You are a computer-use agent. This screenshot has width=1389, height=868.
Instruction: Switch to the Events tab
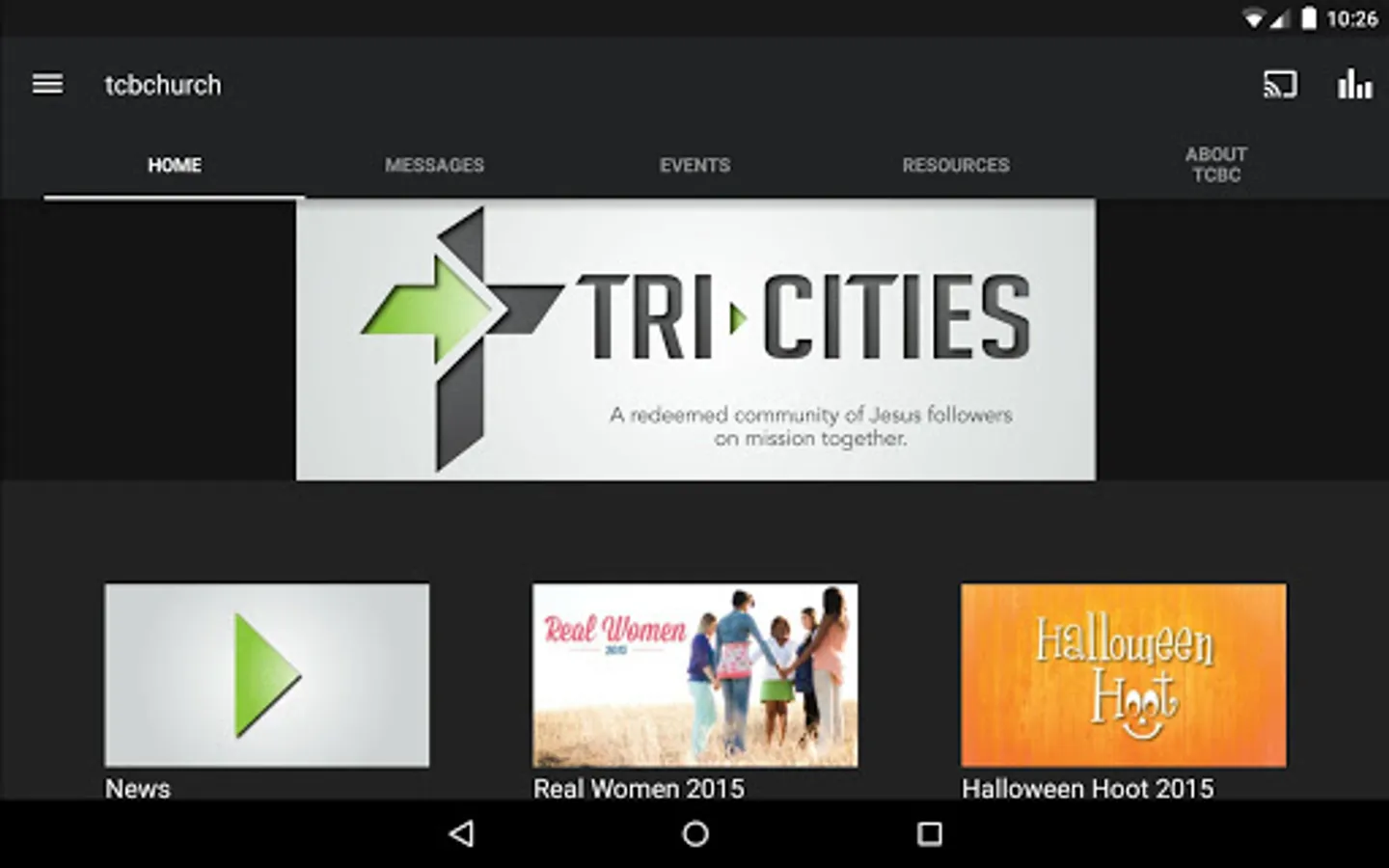coord(695,165)
